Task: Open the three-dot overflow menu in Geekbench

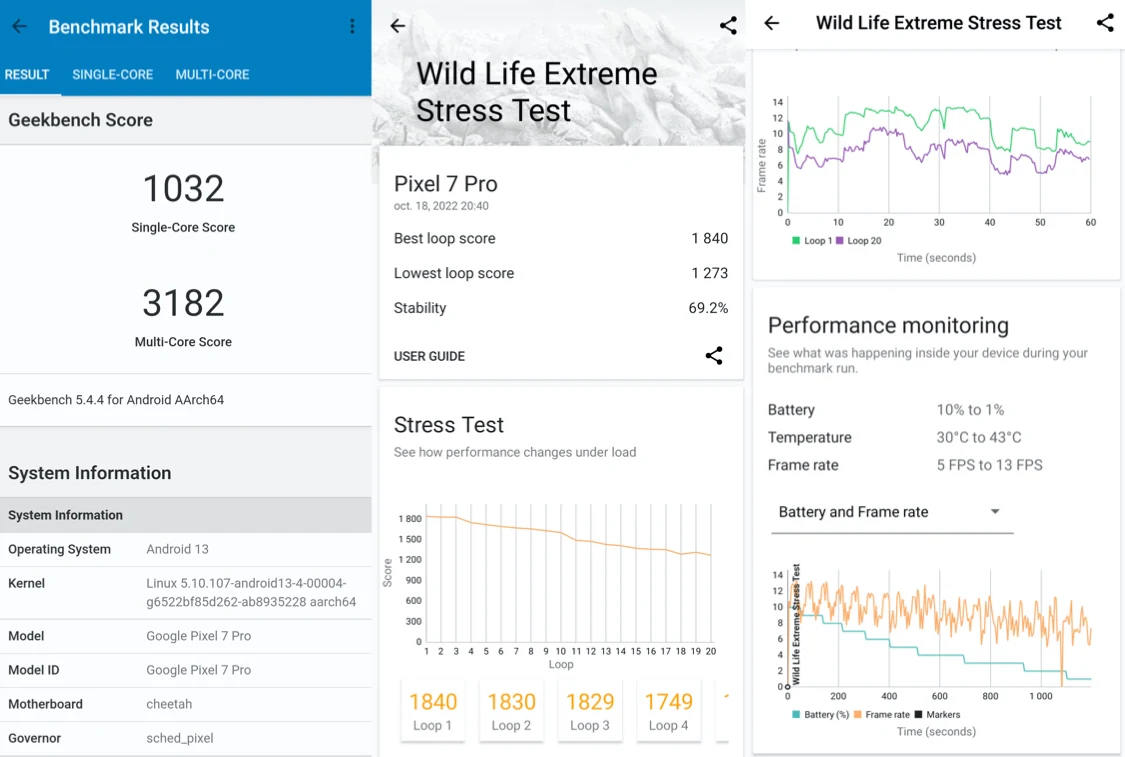Action: click(352, 27)
